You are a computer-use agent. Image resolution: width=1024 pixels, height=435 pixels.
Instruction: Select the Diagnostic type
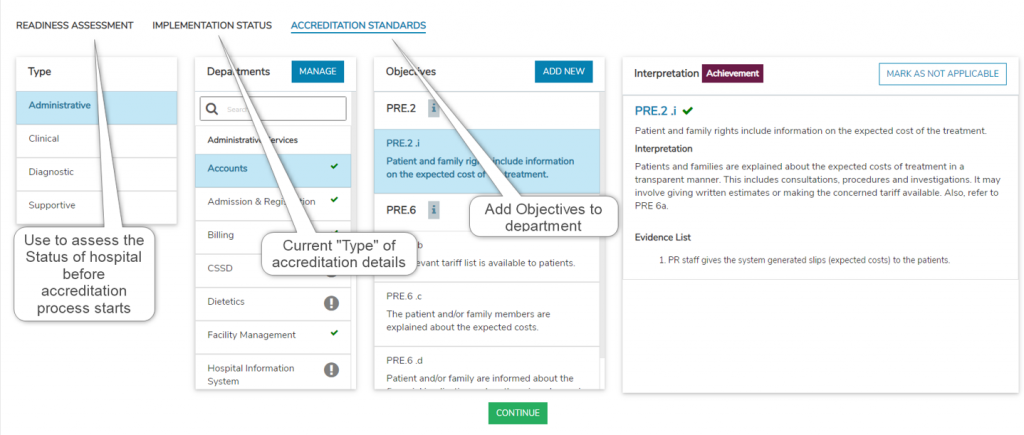tap(51, 172)
